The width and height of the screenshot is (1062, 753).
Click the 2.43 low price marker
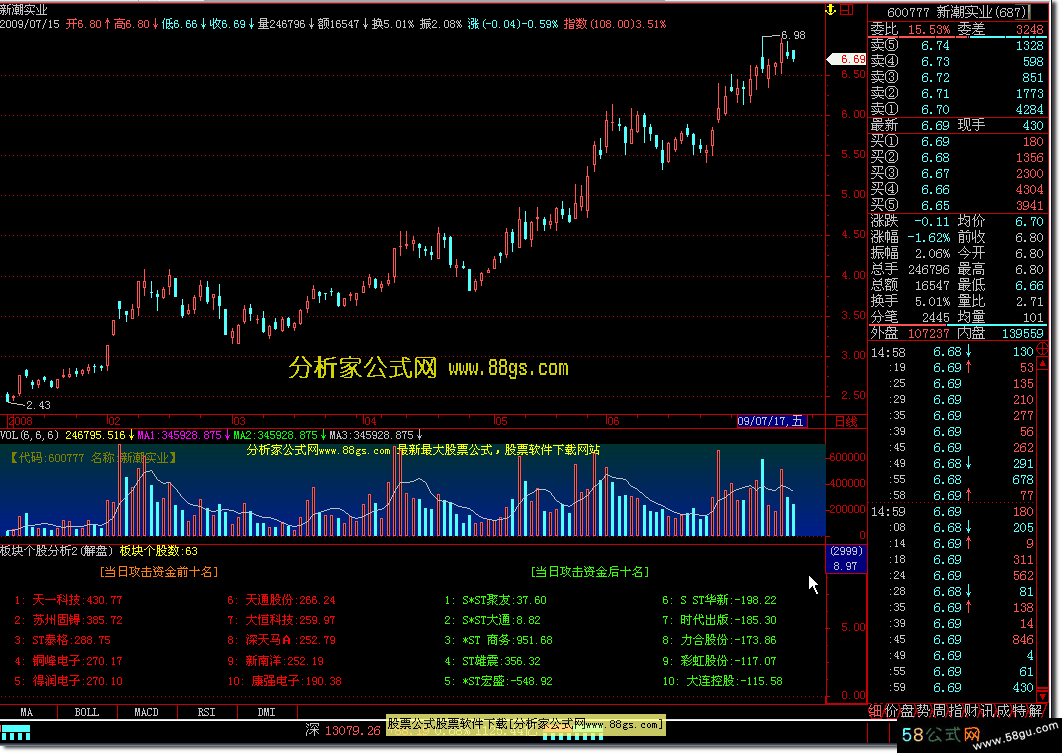[38, 405]
